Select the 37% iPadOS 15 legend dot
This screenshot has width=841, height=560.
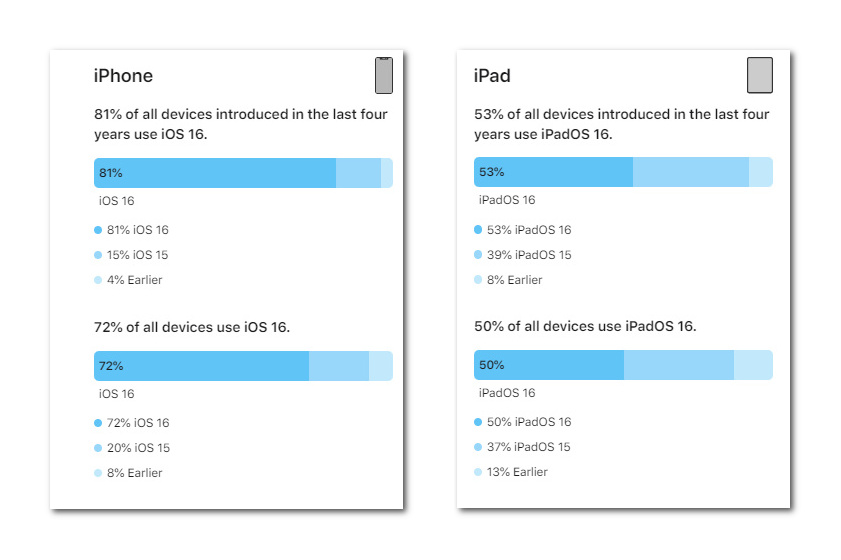tap(478, 447)
